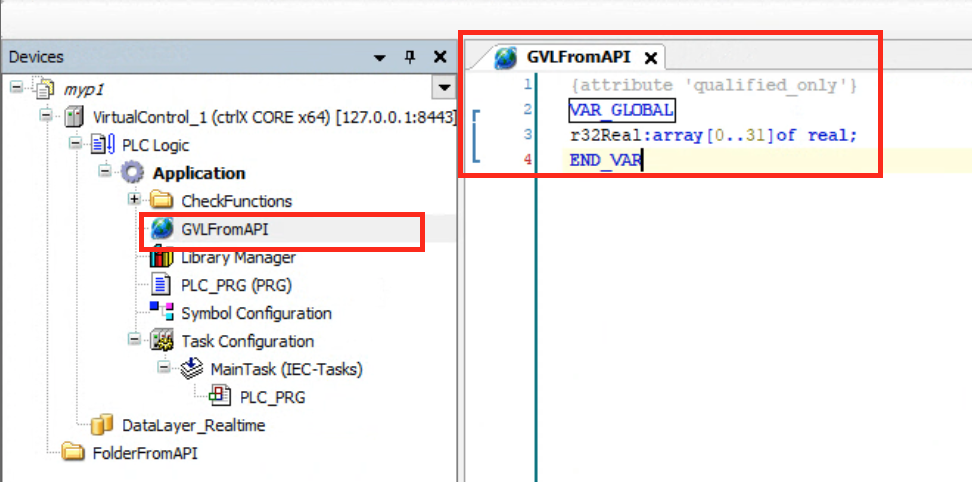Viewport: 972px width, 482px height.
Task: Click the MainTask (IEC-Tasks) icon
Action: coord(191,369)
